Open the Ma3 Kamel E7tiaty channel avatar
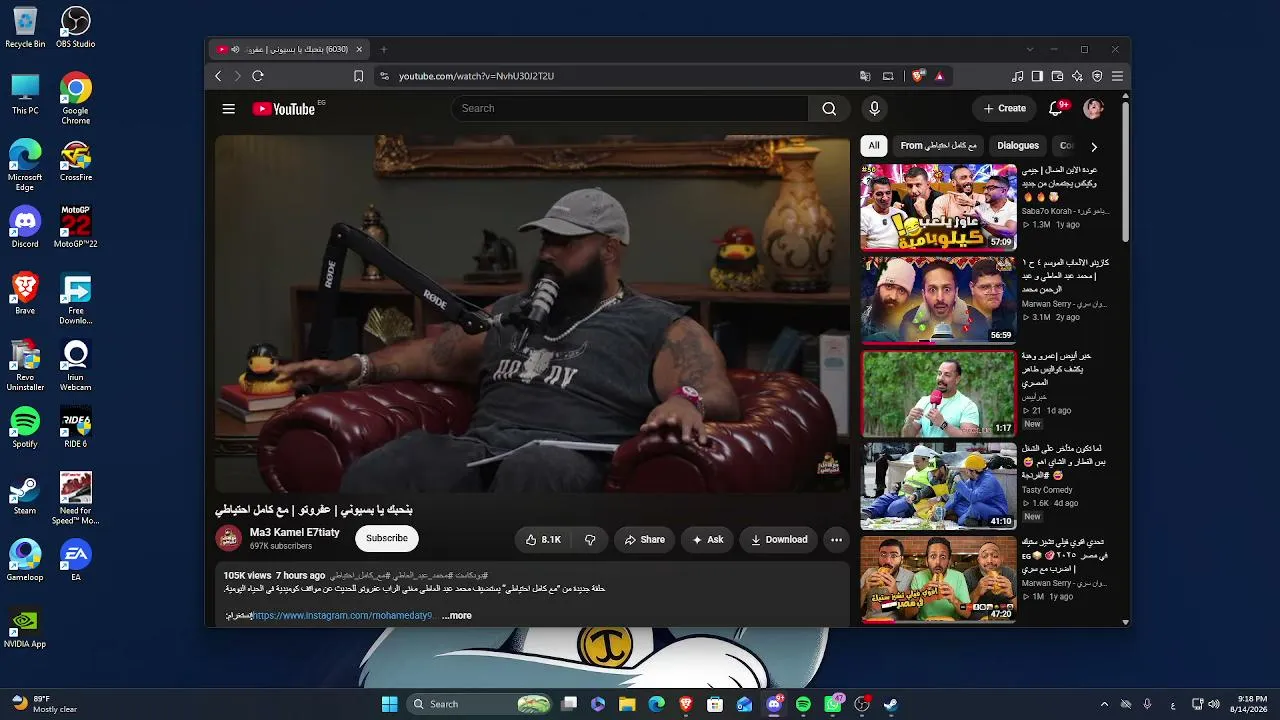The height and width of the screenshot is (720, 1280). [229, 539]
